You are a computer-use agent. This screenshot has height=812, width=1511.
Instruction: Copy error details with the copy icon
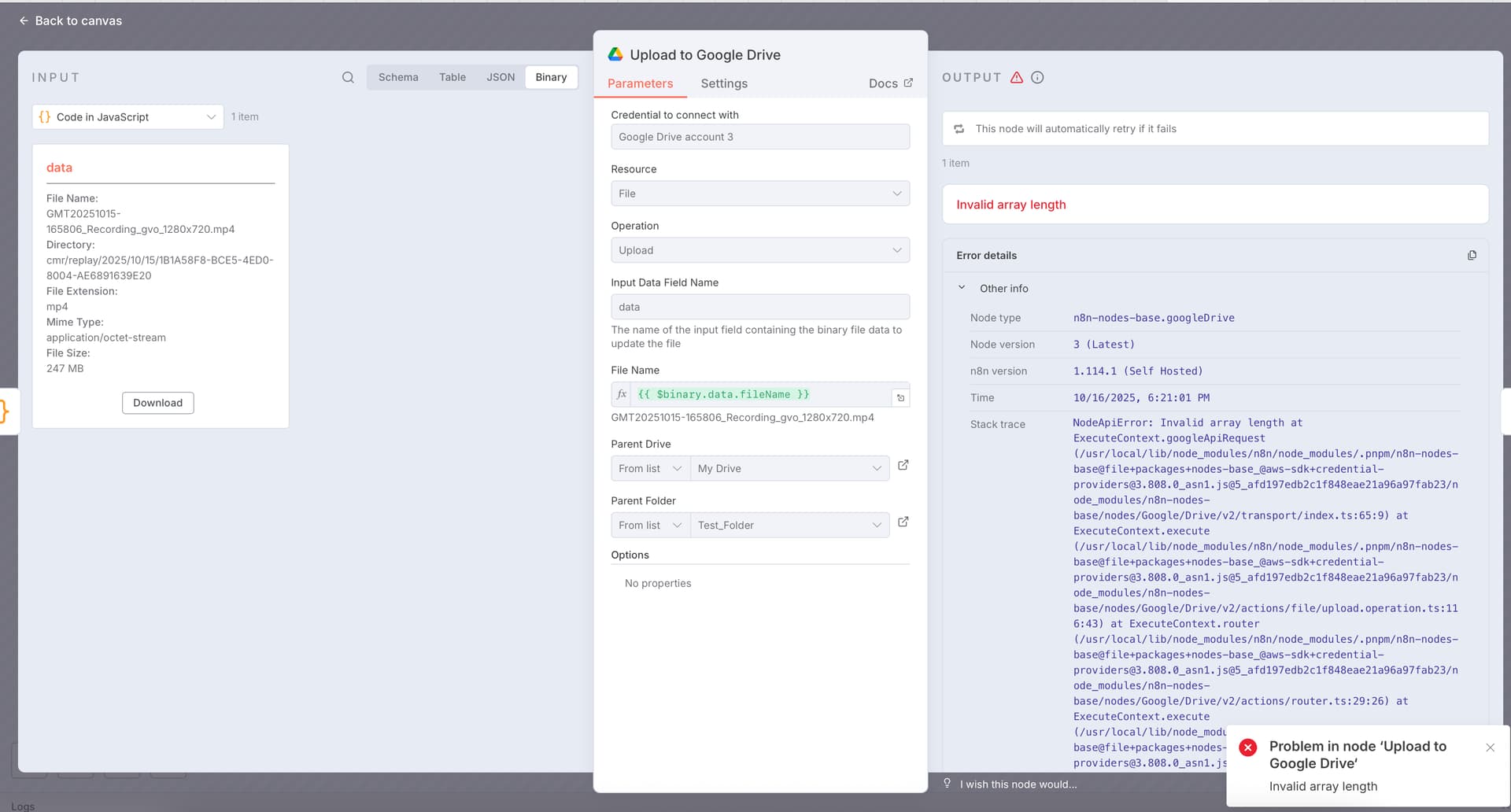coord(1472,256)
